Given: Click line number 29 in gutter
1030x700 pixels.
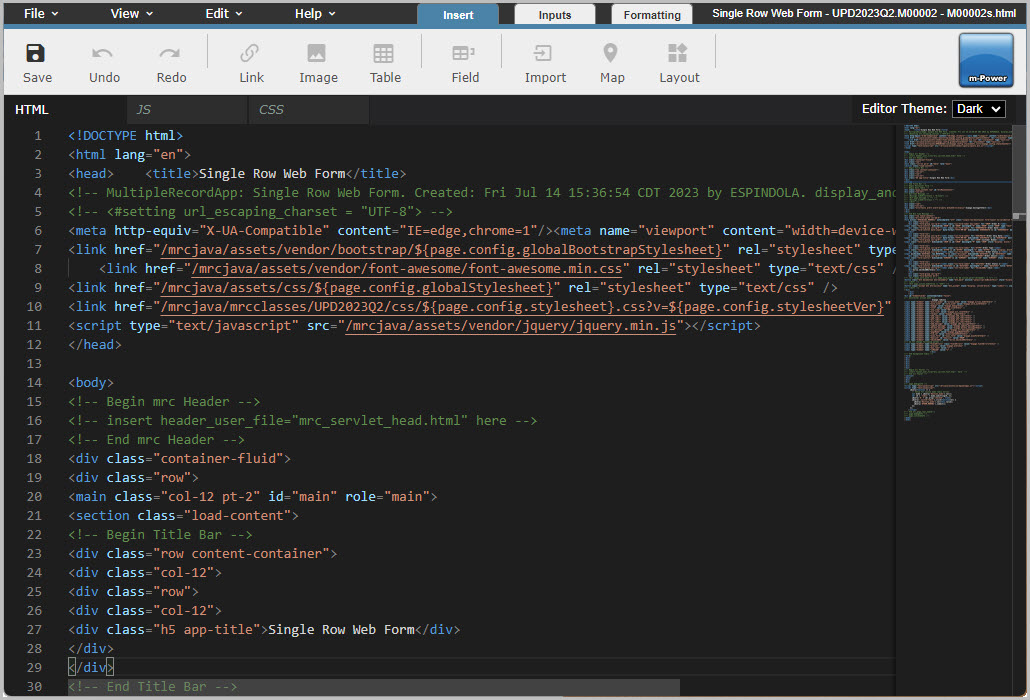Looking at the screenshot, I should 34,668.
